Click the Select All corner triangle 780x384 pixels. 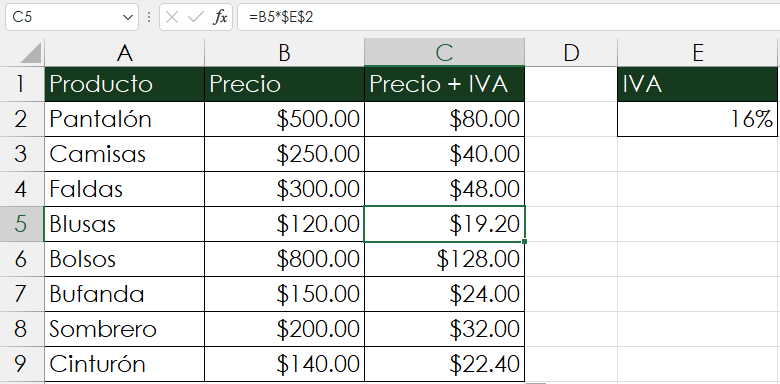click(x=31, y=53)
